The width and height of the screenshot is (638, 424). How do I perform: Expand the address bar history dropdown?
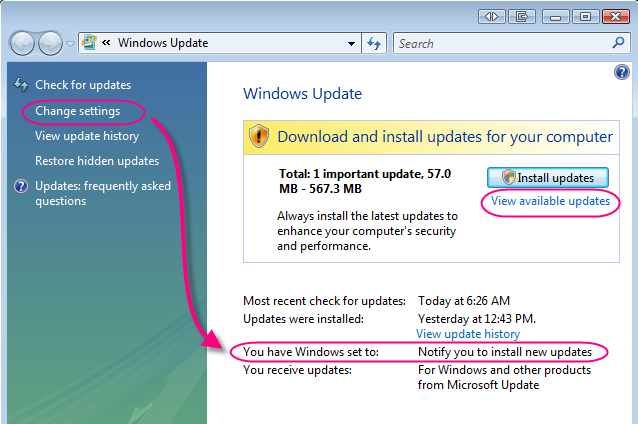pyautogui.click(x=351, y=44)
